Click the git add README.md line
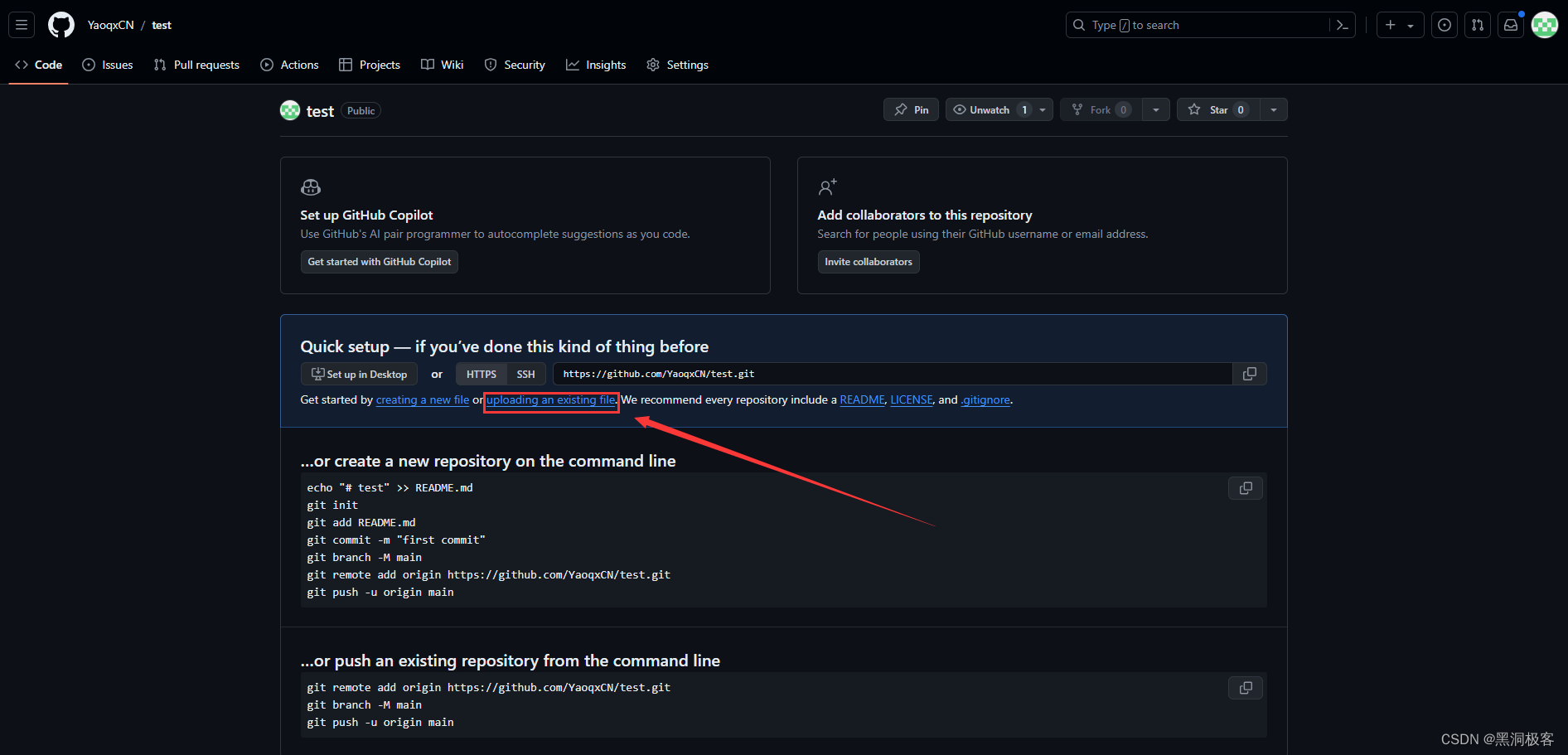 pyautogui.click(x=361, y=522)
